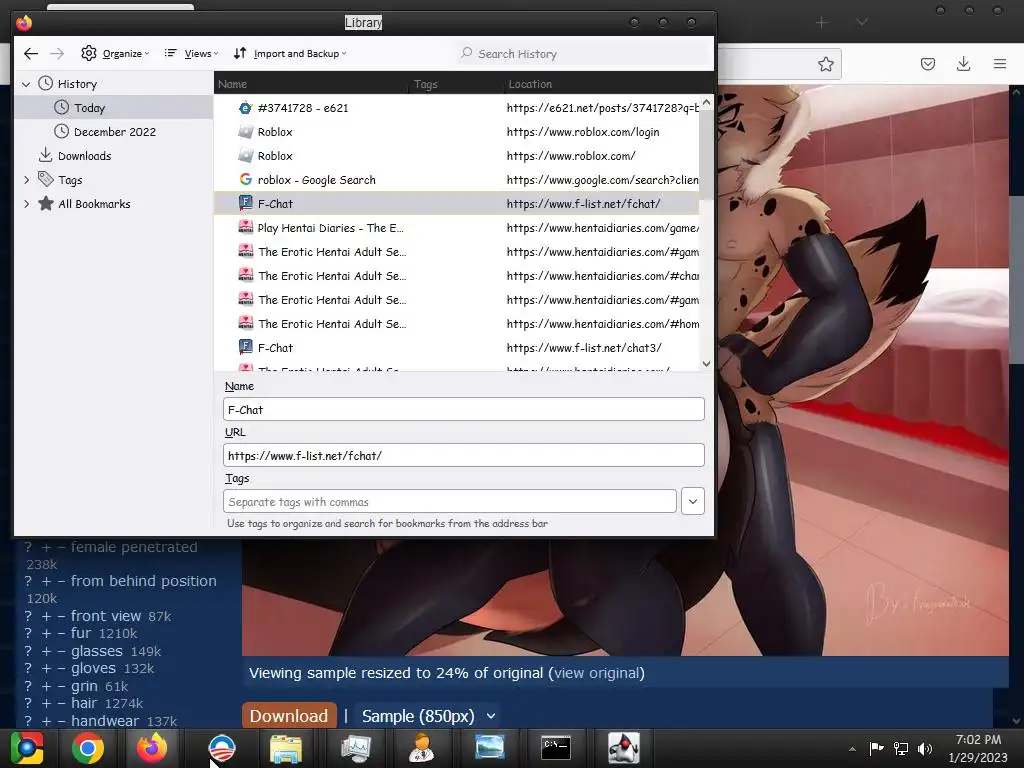Open Chrome from the taskbar

(88, 748)
